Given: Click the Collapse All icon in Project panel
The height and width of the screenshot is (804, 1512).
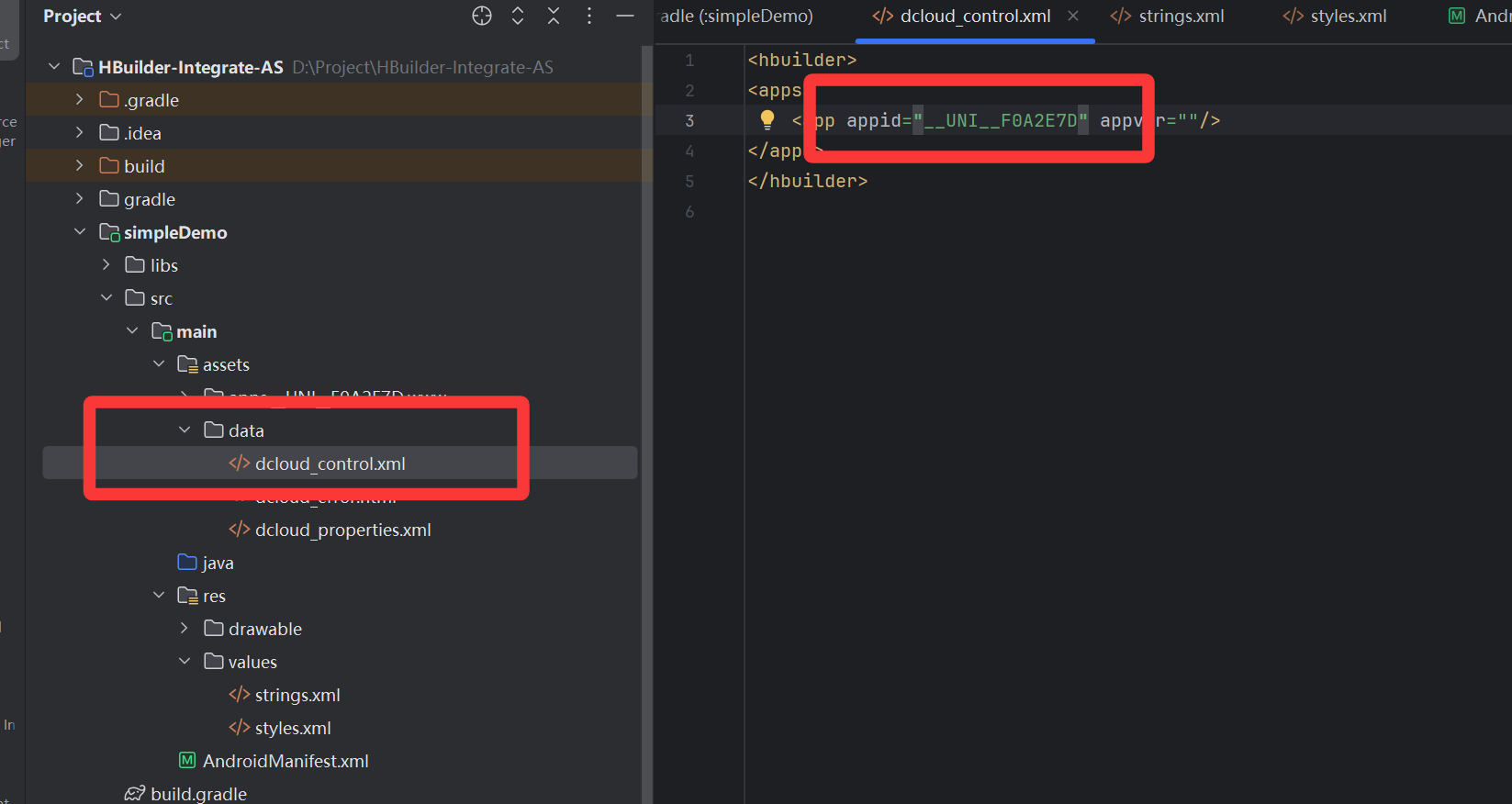Looking at the screenshot, I should click(554, 16).
